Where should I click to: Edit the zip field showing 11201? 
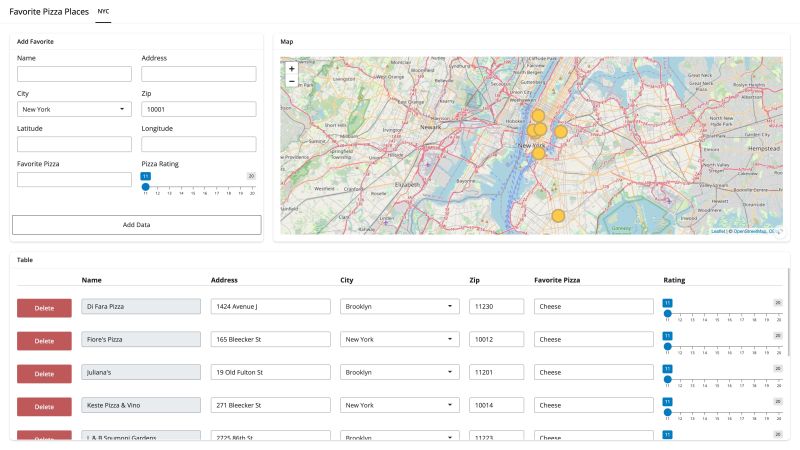[496, 372]
